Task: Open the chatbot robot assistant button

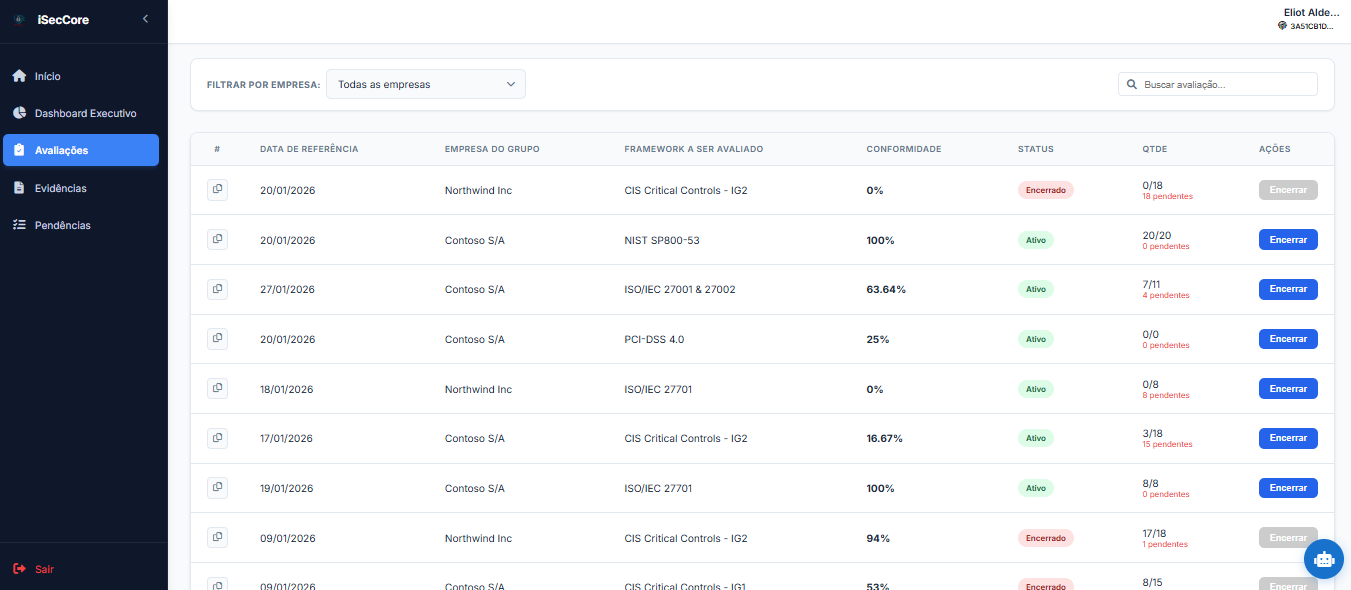Action: pyautogui.click(x=1324, y=560)
